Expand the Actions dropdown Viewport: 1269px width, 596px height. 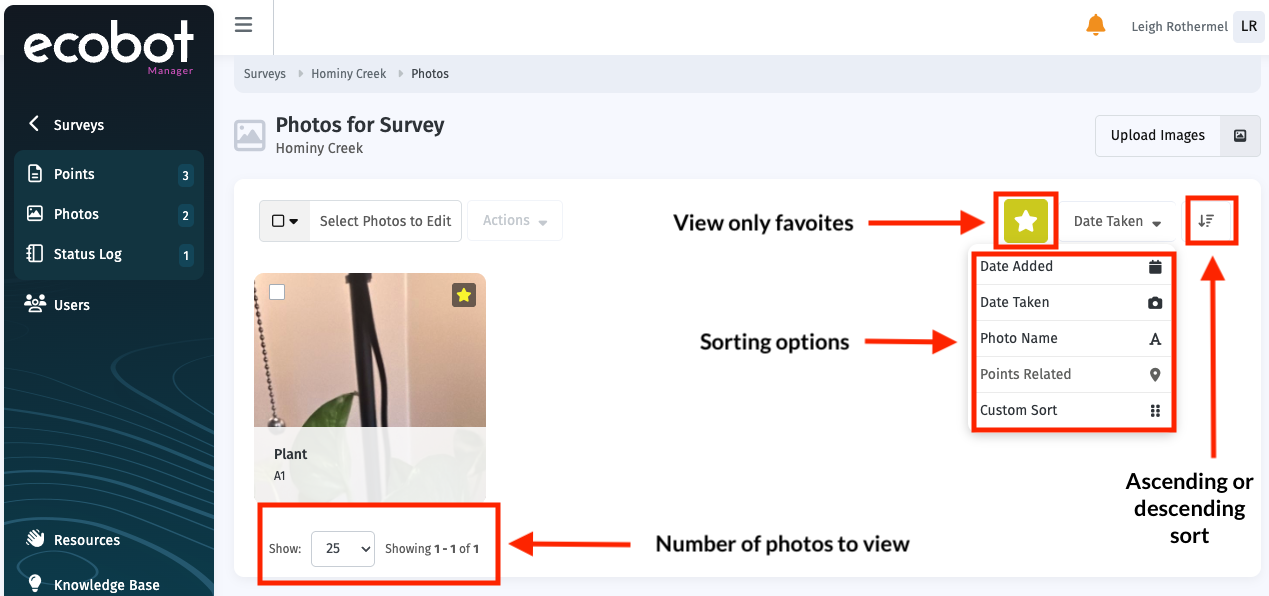point(514,221)
